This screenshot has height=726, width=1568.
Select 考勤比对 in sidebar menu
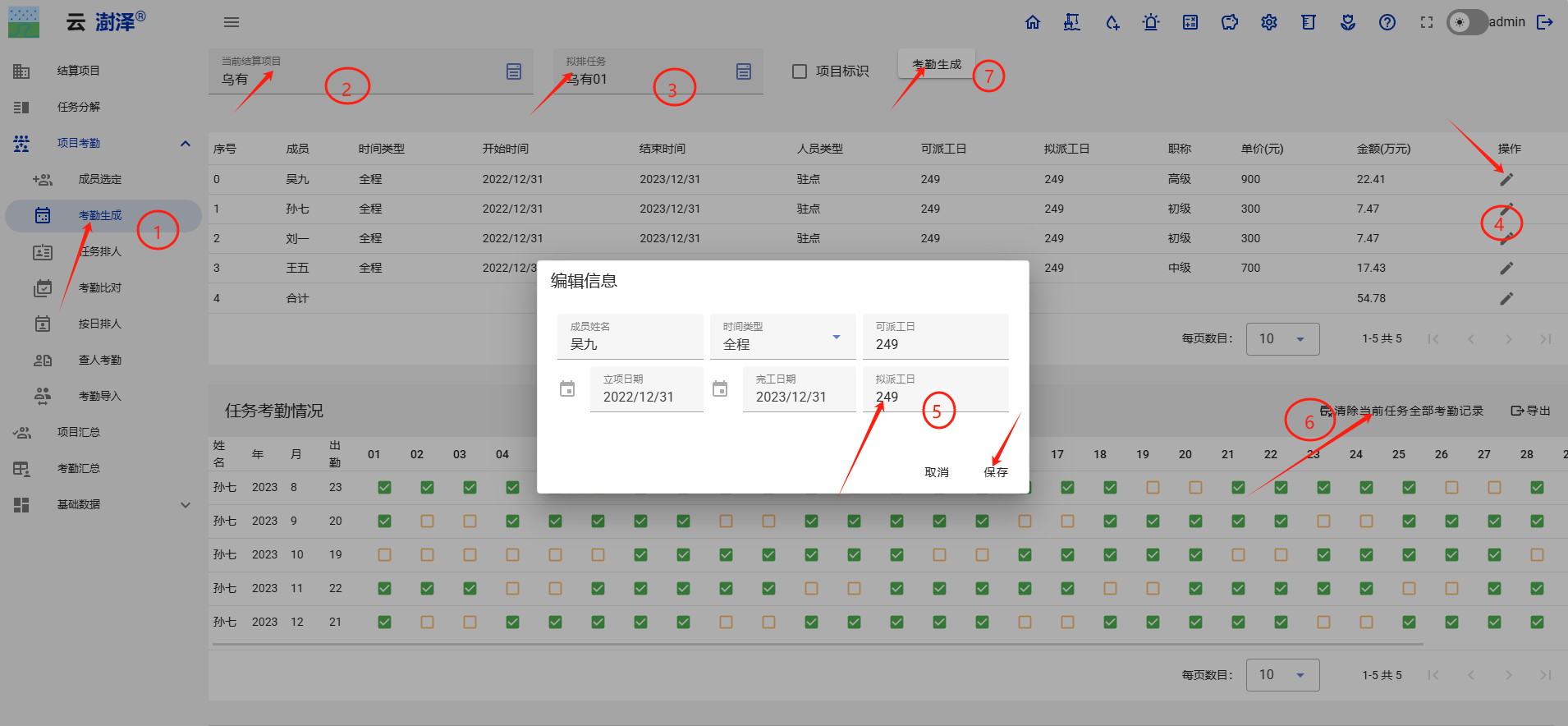pos(99,287)
